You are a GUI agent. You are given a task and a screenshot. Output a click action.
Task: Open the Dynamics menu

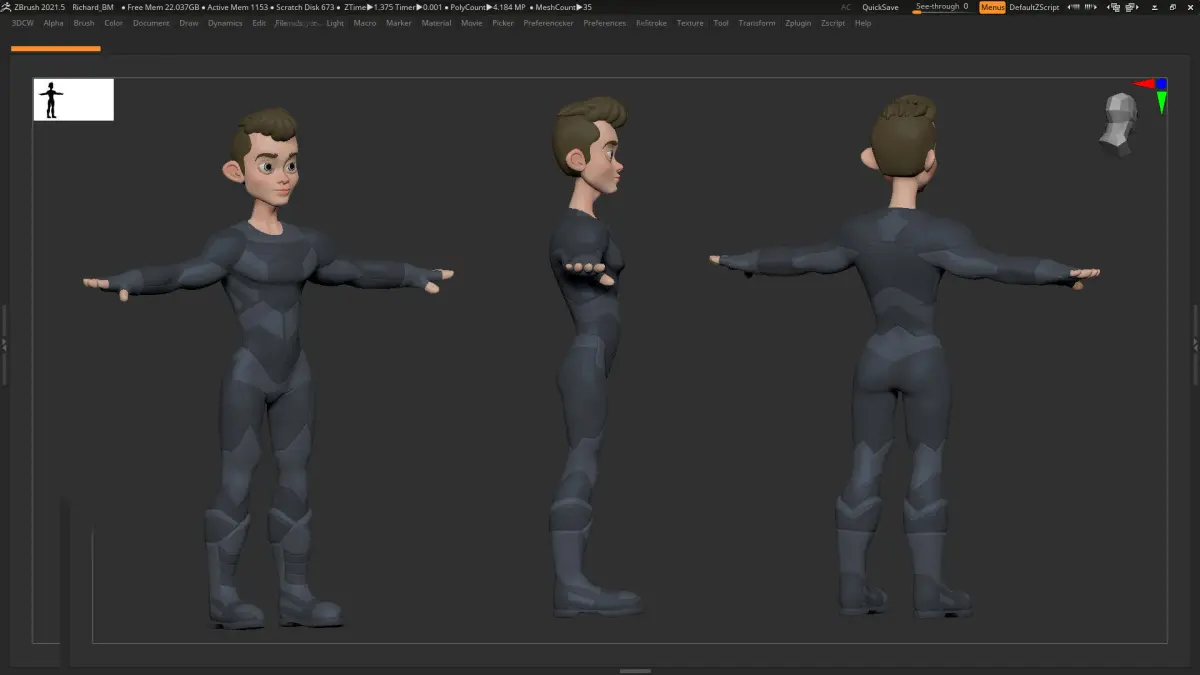click(225, 23)
